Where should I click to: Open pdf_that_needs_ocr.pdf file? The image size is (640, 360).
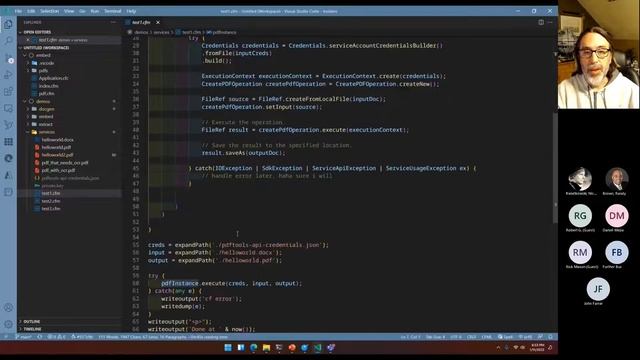64,162
